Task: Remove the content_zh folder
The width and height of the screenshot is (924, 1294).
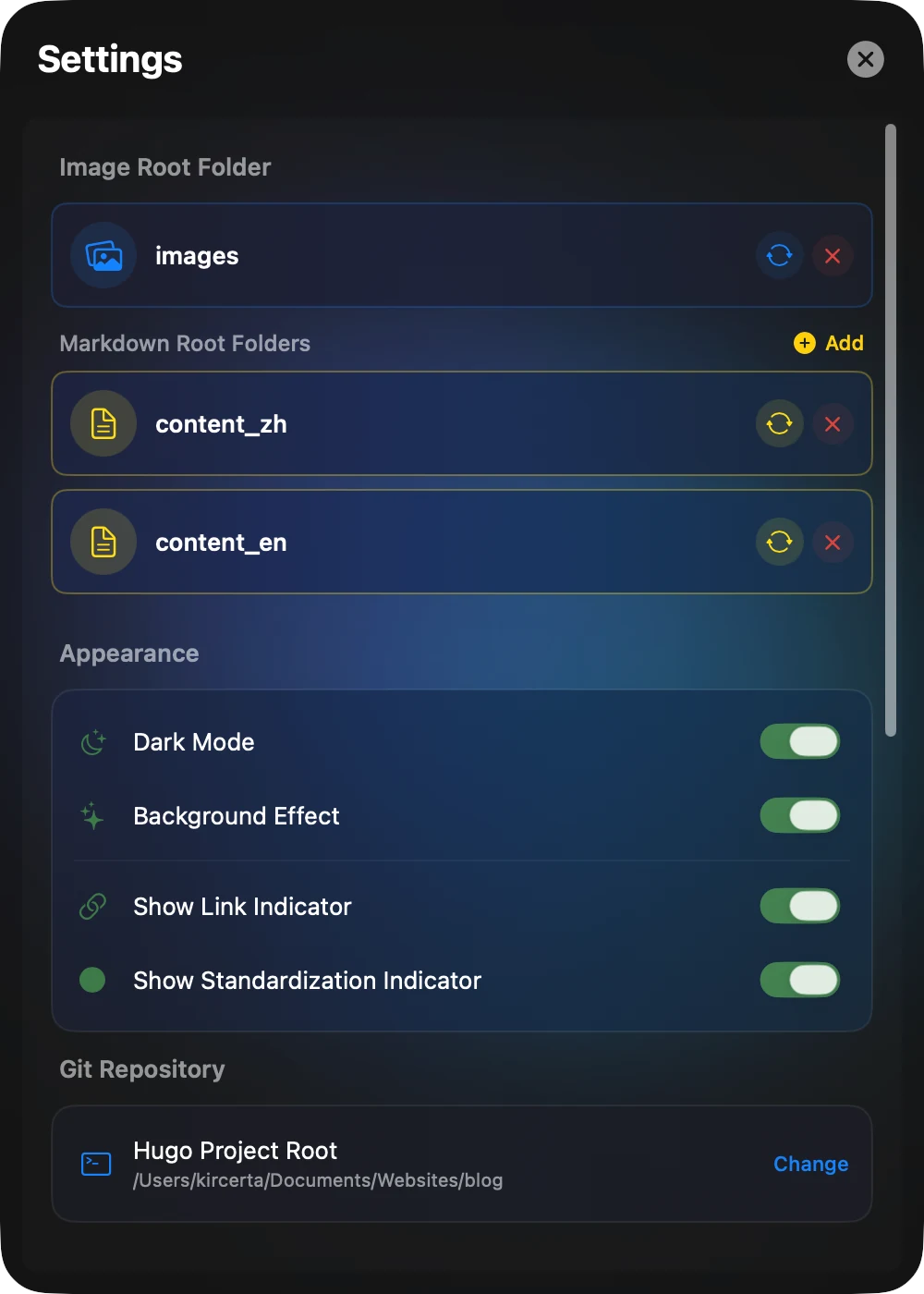Action: [833, 423]
